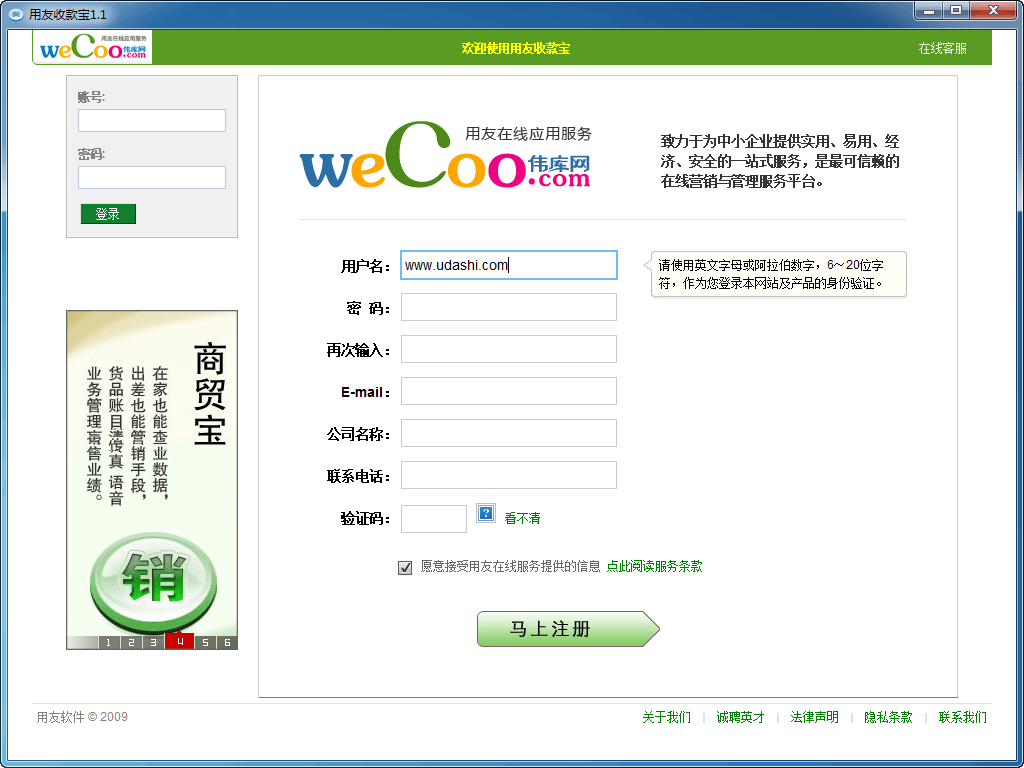Select banner slide 5

[x=204, y=642]
